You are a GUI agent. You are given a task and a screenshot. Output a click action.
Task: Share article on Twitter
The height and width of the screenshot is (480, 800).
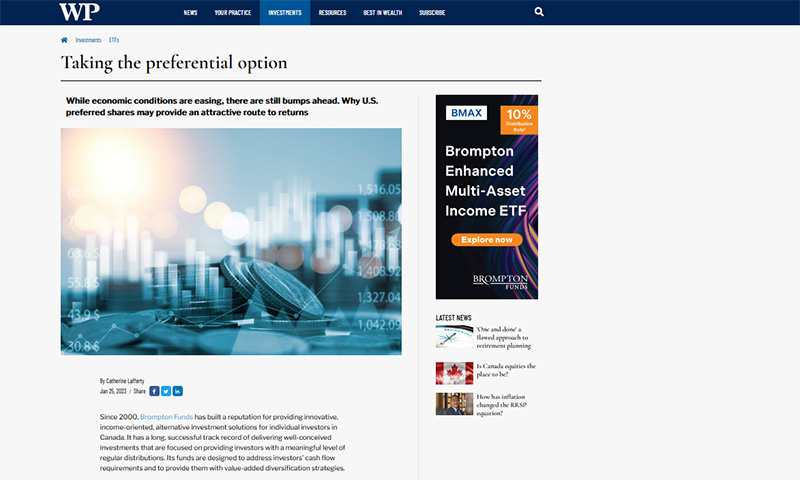pos(166,391)
